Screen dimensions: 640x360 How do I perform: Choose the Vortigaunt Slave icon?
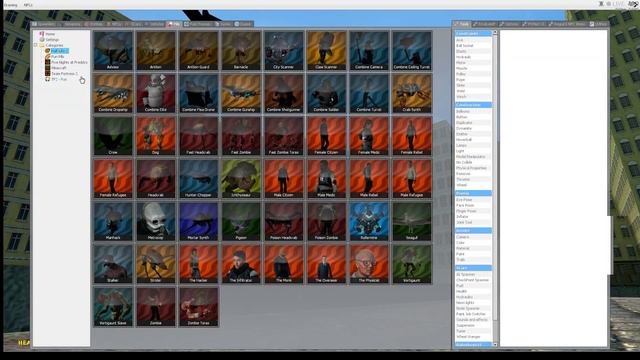(113, 307)
